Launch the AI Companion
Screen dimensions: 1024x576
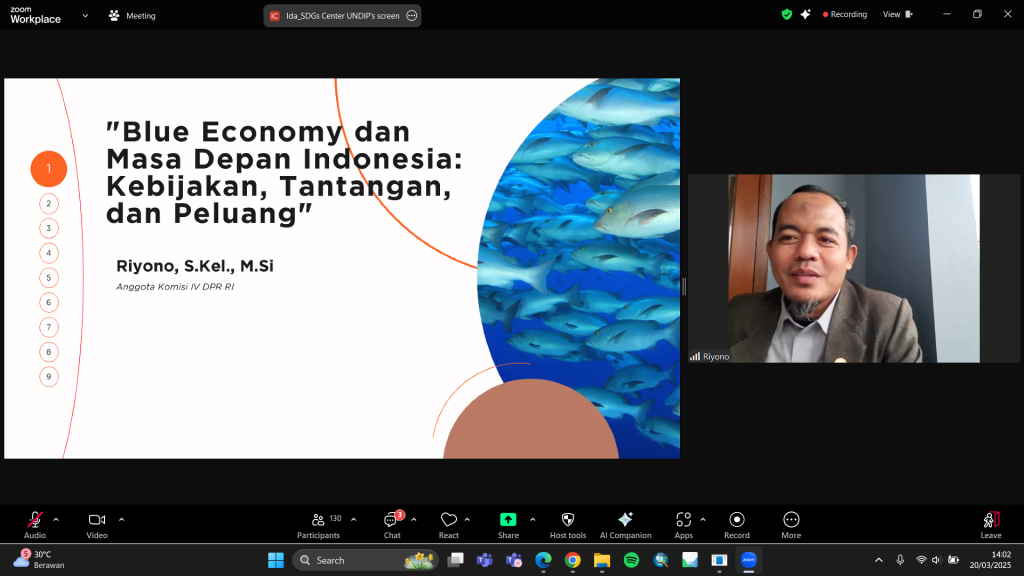pyautogui.click(x=625, y=520)
